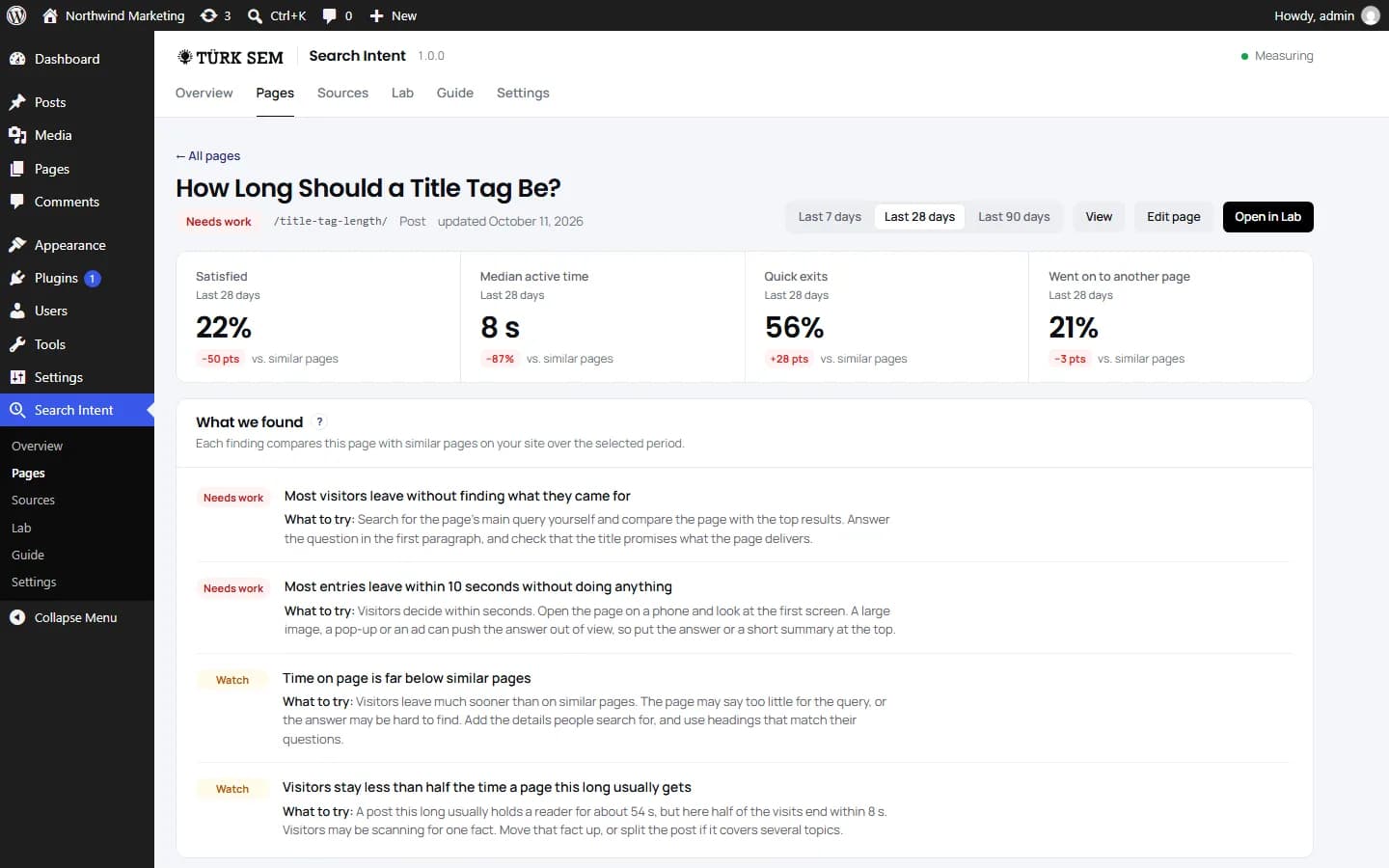Open the plugin Settings tab

click(x=523, y=93)
